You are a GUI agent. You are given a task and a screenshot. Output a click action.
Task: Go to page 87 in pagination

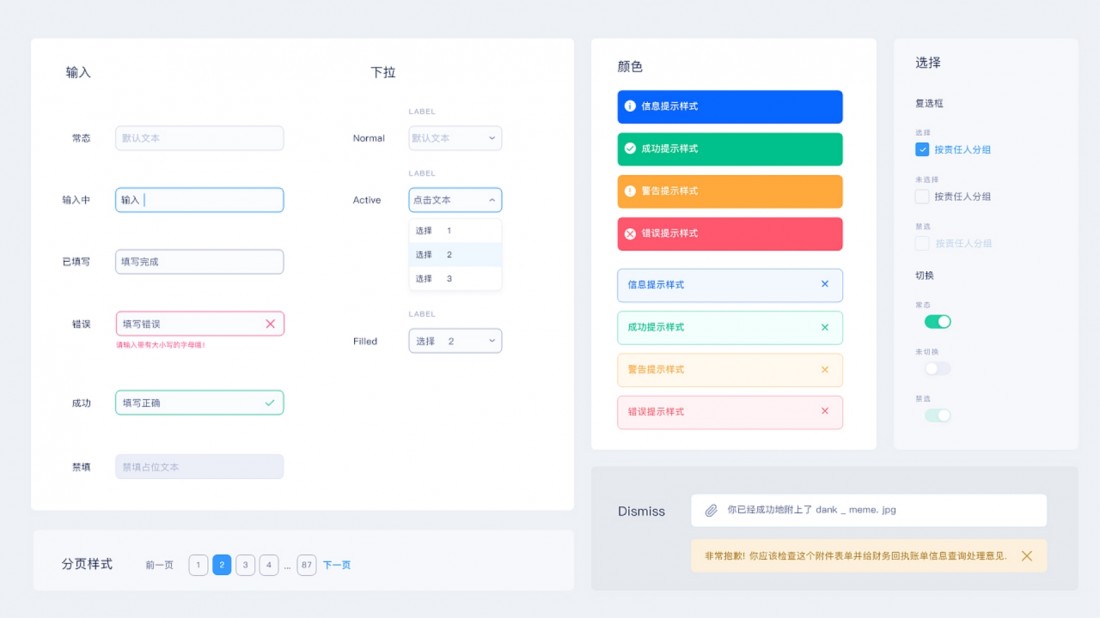tap(306, 565)
